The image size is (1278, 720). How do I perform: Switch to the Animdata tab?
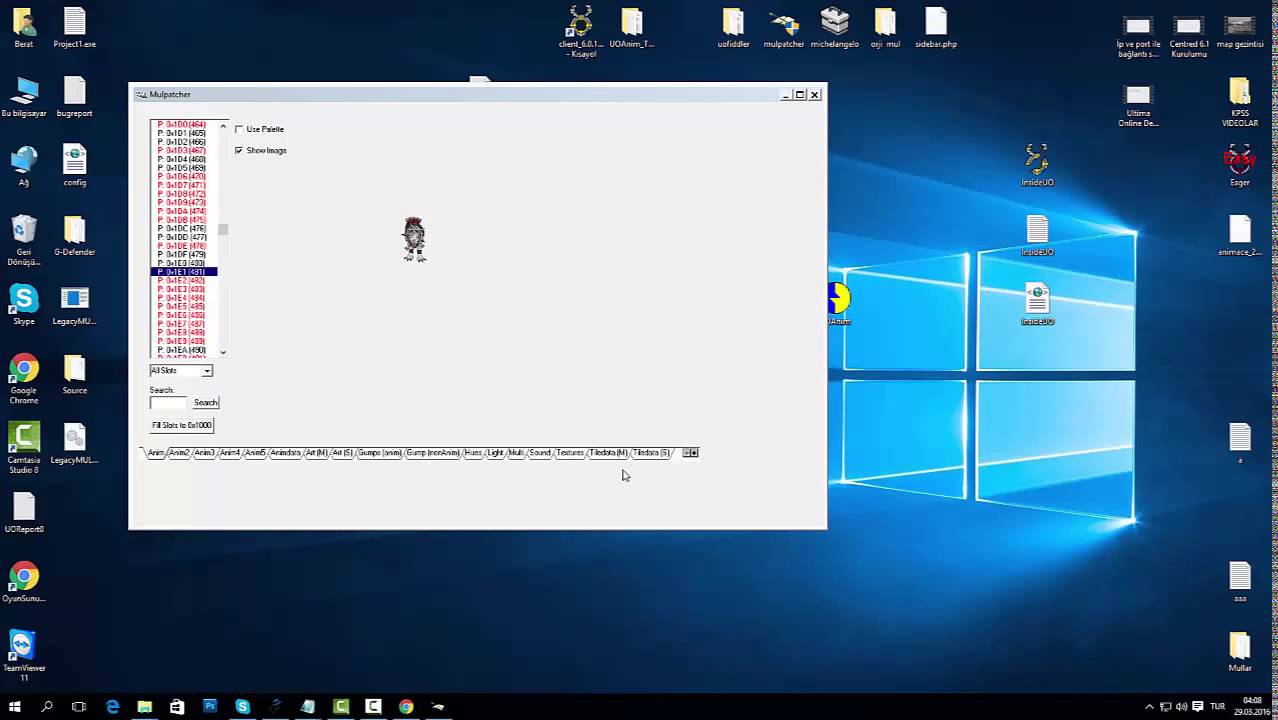[x=286, y=453]
